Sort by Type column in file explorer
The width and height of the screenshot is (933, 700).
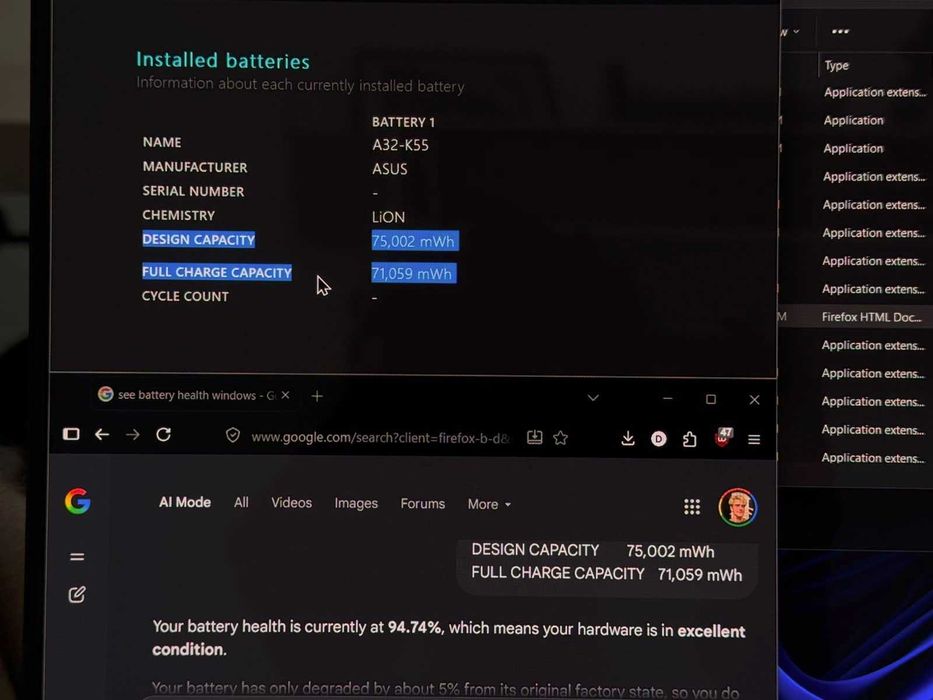[837, 65]
